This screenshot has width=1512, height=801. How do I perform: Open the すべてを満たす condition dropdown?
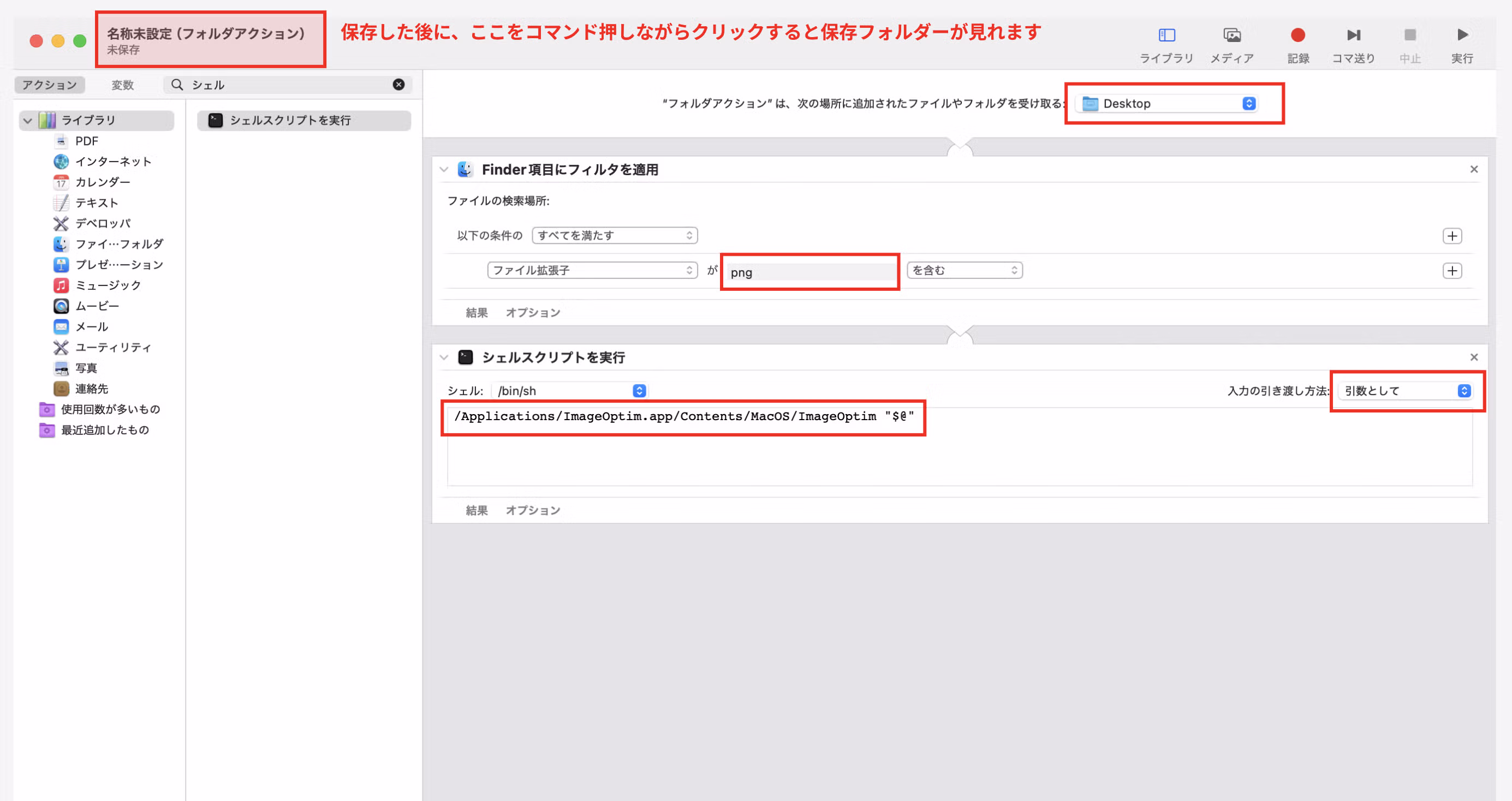pyautogui.click(x=615, y=235)
